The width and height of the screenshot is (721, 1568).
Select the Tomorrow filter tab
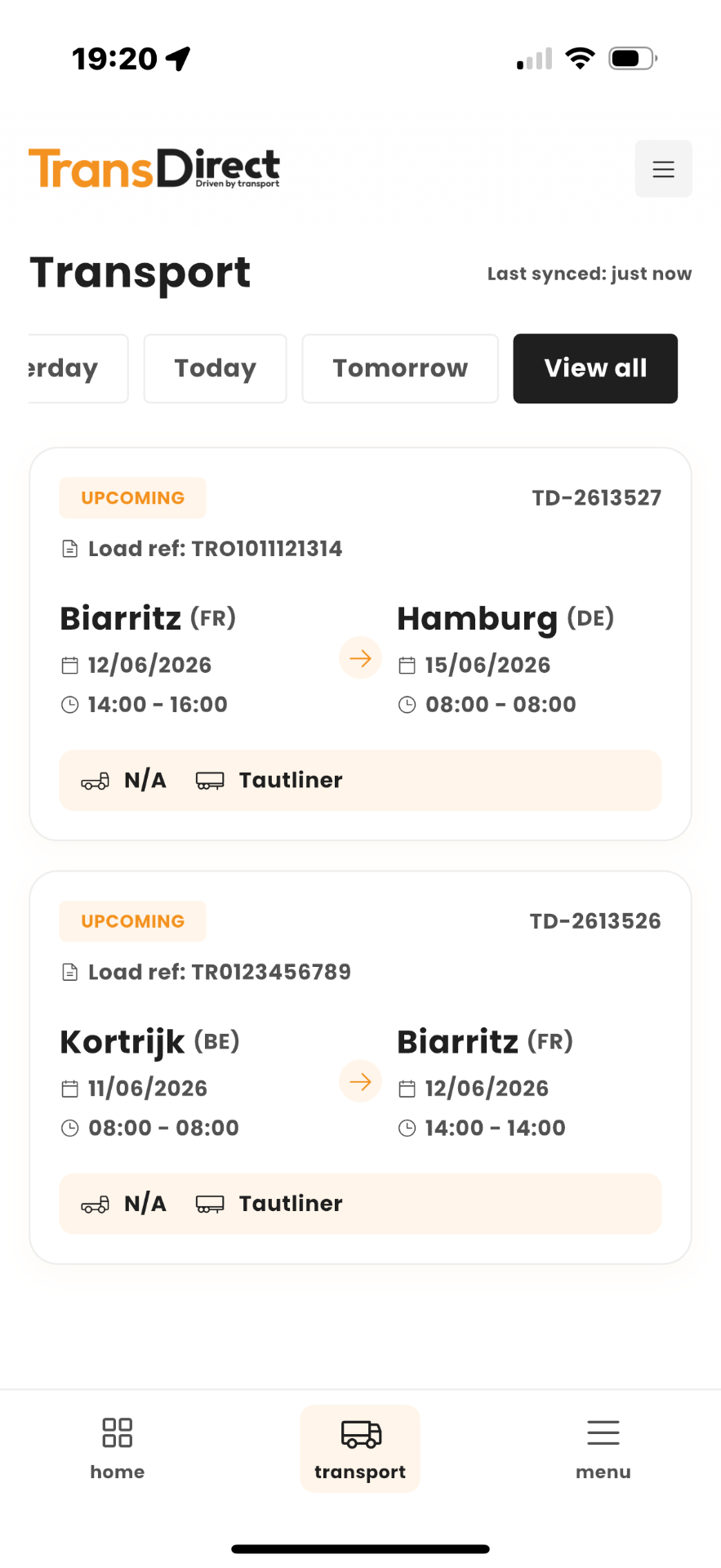click(400, 368)
